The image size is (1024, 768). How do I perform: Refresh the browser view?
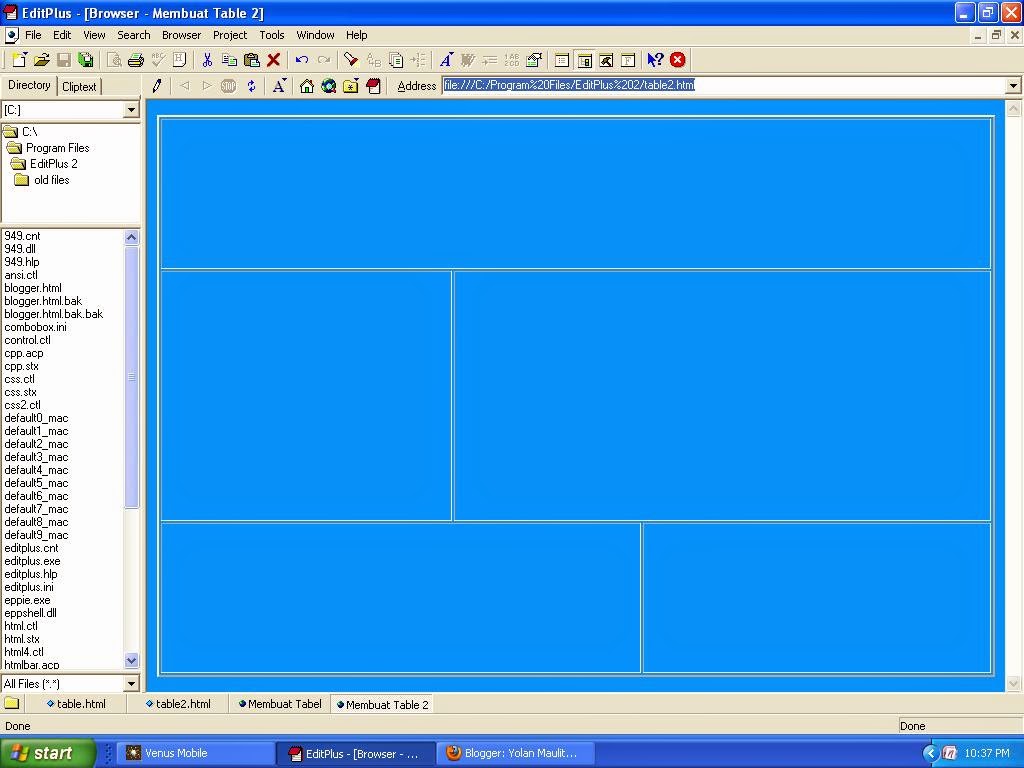click(x=250, y=86)
